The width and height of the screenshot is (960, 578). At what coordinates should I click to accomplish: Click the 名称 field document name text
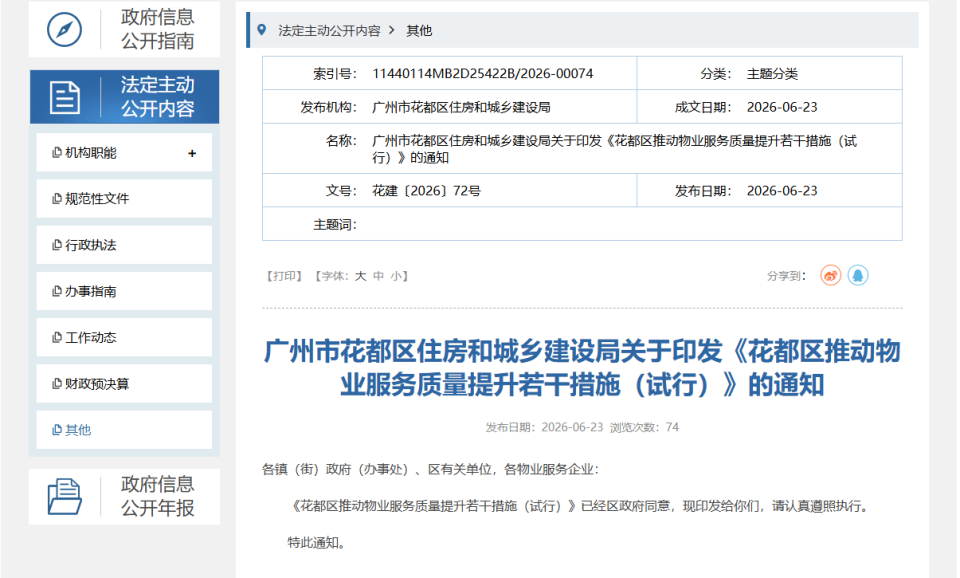click(x=614, y=149)
